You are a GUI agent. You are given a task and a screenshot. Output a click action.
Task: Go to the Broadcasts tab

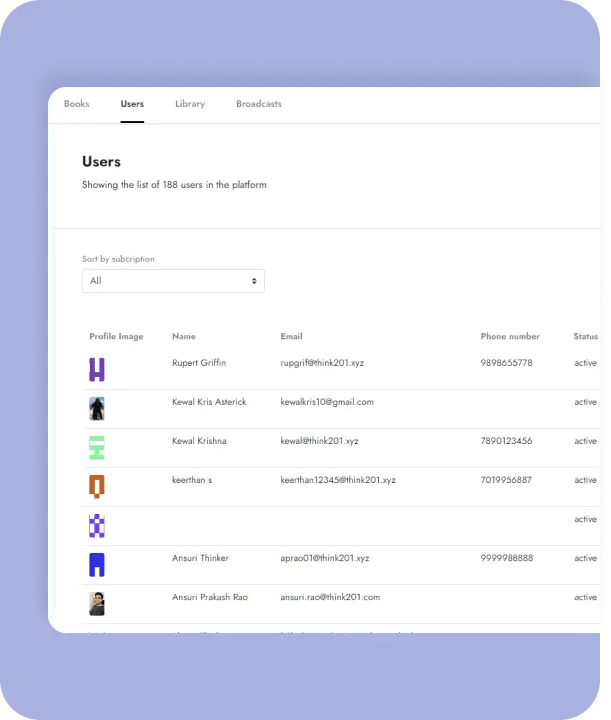tap(259, 104)
